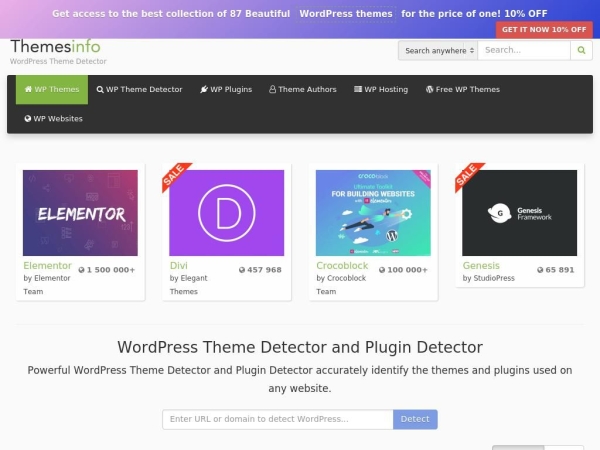Click the green search magnifier button
Viewport: 600px width, 450px height.
point(581,50)
